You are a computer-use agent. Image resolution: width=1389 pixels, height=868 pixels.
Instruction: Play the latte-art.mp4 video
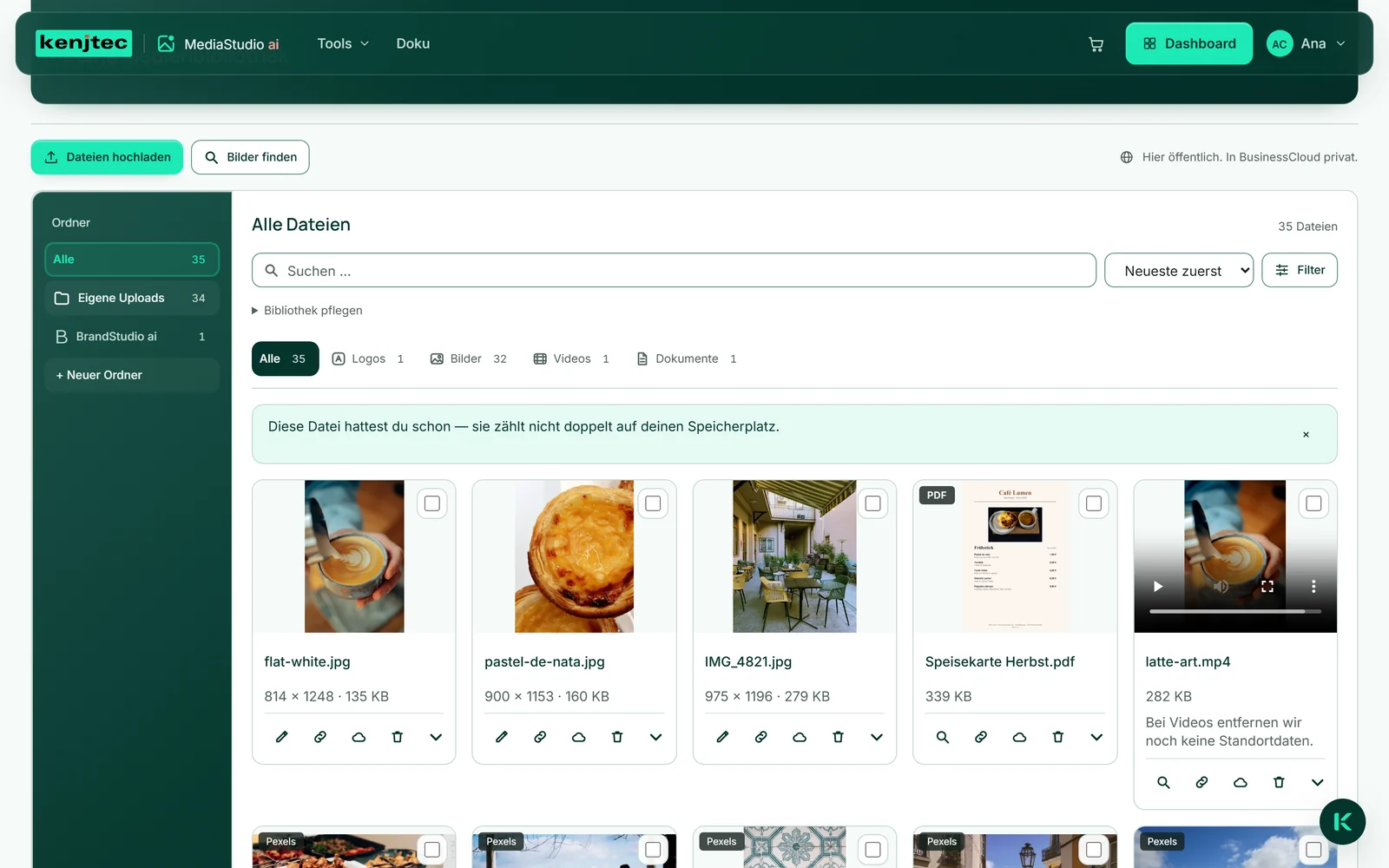1157,587
